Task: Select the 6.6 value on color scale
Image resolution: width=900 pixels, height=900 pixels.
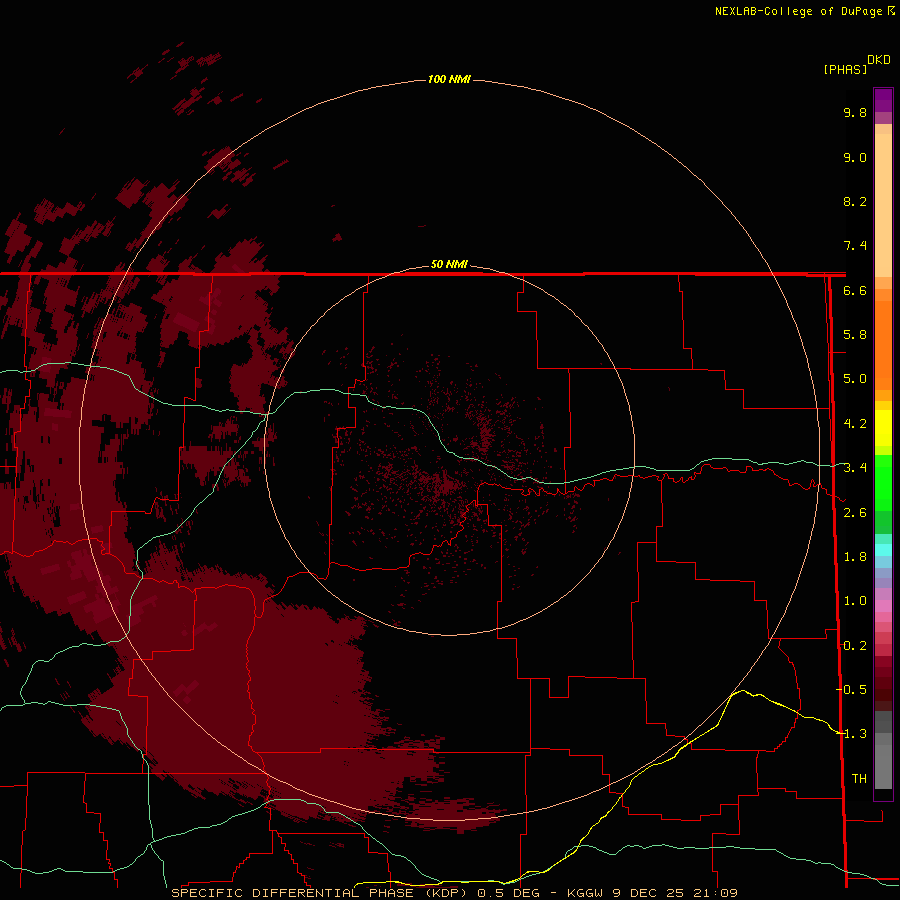Action: (x=855, y=290)
